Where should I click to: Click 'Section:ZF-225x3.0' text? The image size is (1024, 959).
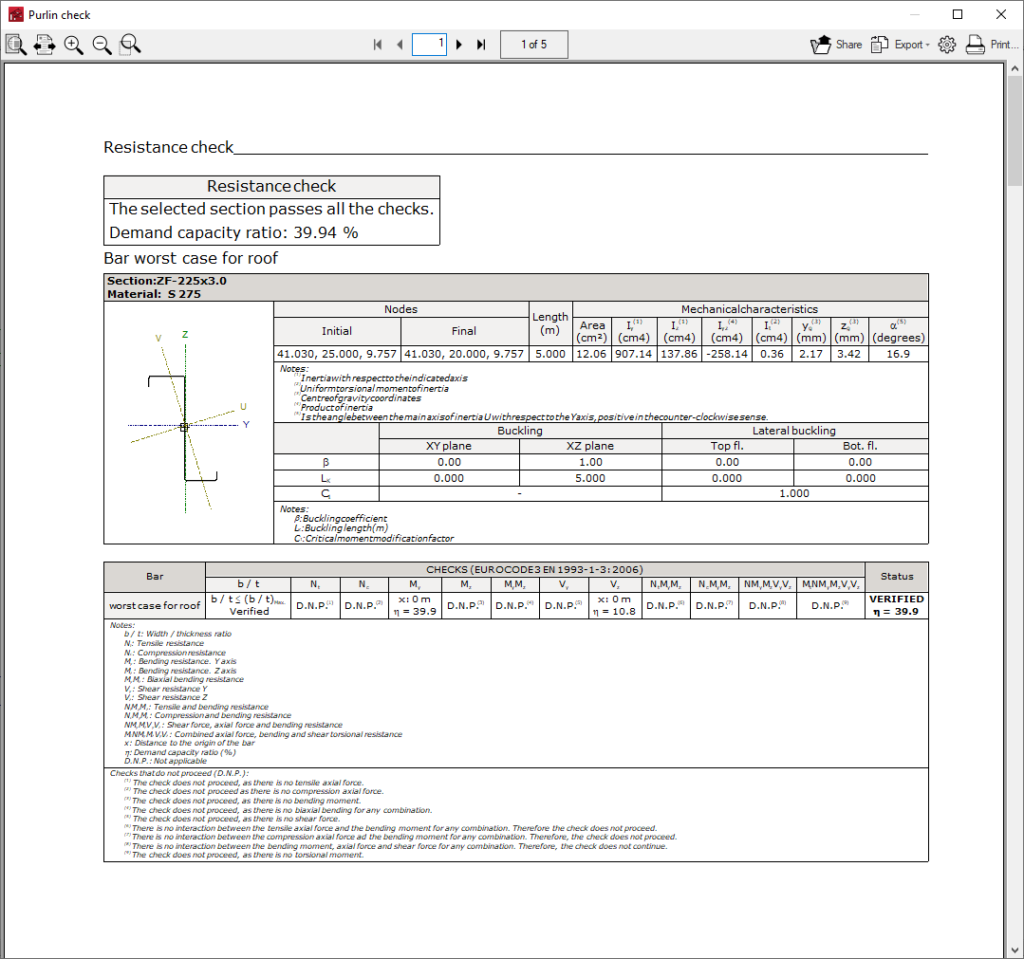coord(167,281)
